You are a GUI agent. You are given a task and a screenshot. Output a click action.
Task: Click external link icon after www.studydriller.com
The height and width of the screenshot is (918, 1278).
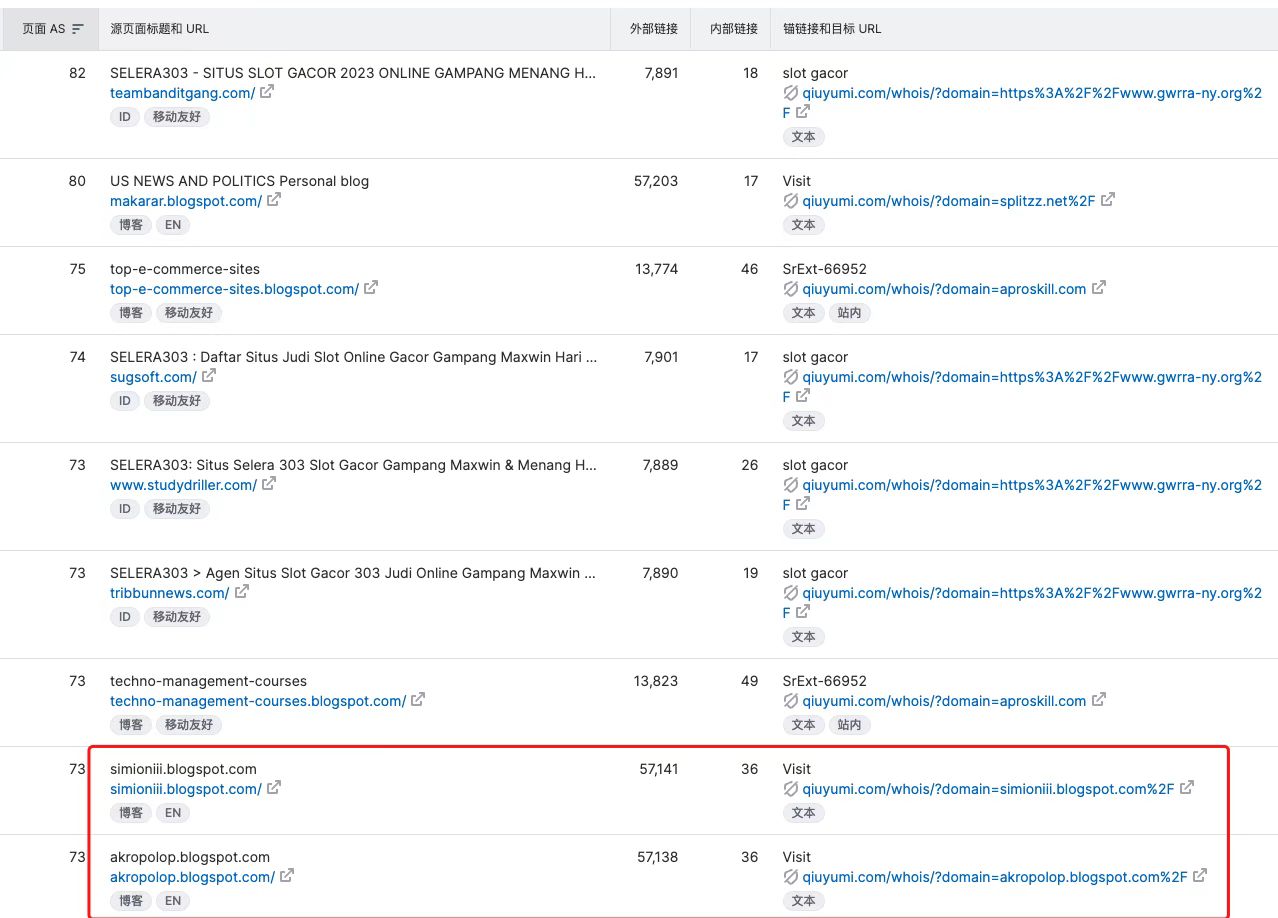pos(269,484)
